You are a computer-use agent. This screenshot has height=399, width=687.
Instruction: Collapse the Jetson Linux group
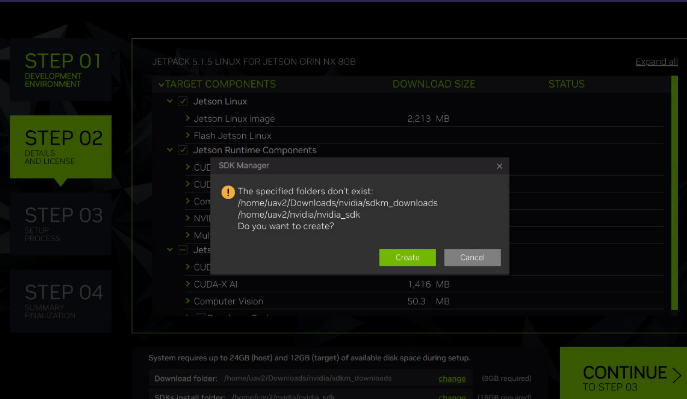click(x=170, y=101)
